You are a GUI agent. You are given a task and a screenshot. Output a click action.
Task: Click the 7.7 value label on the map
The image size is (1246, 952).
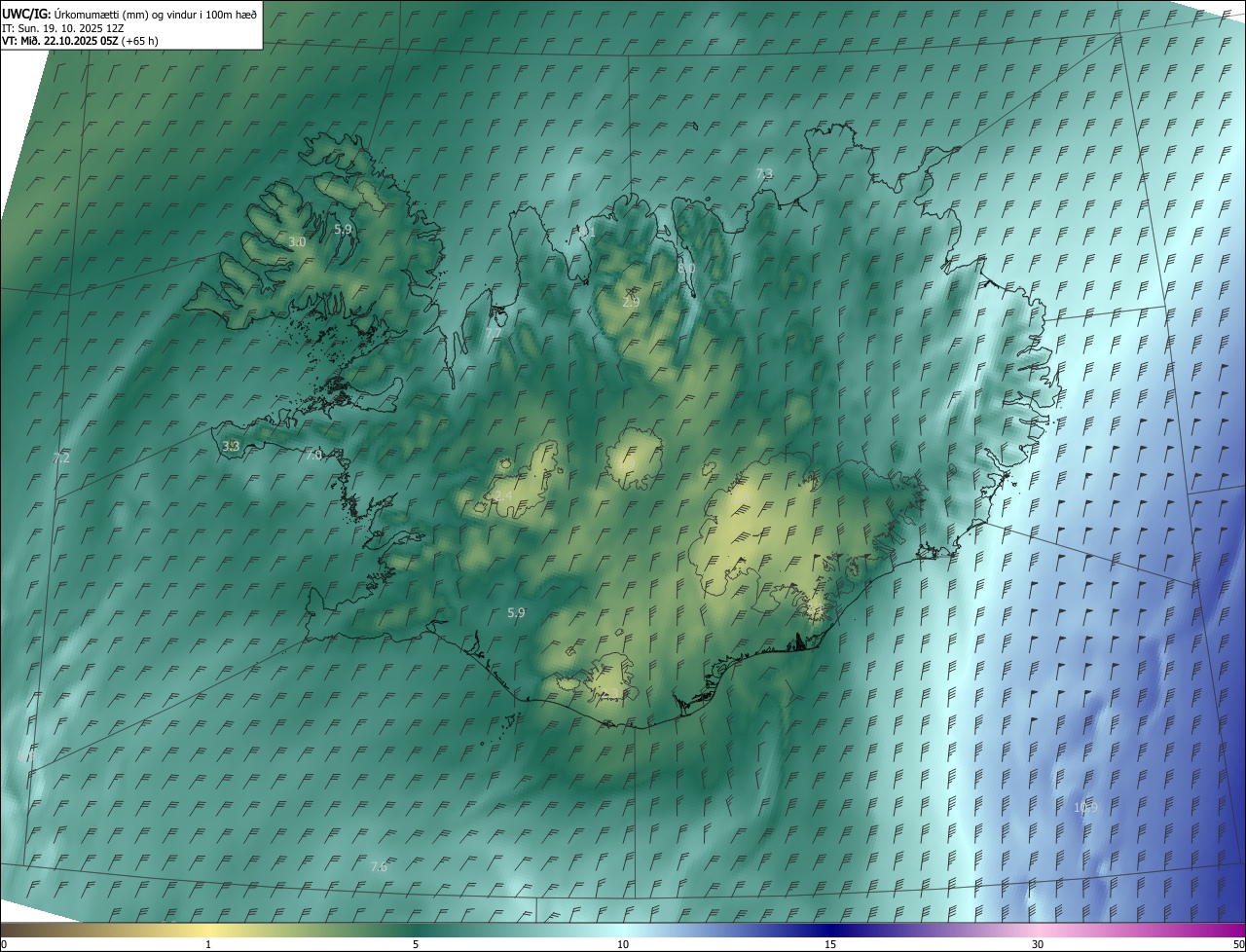point(494,333)
